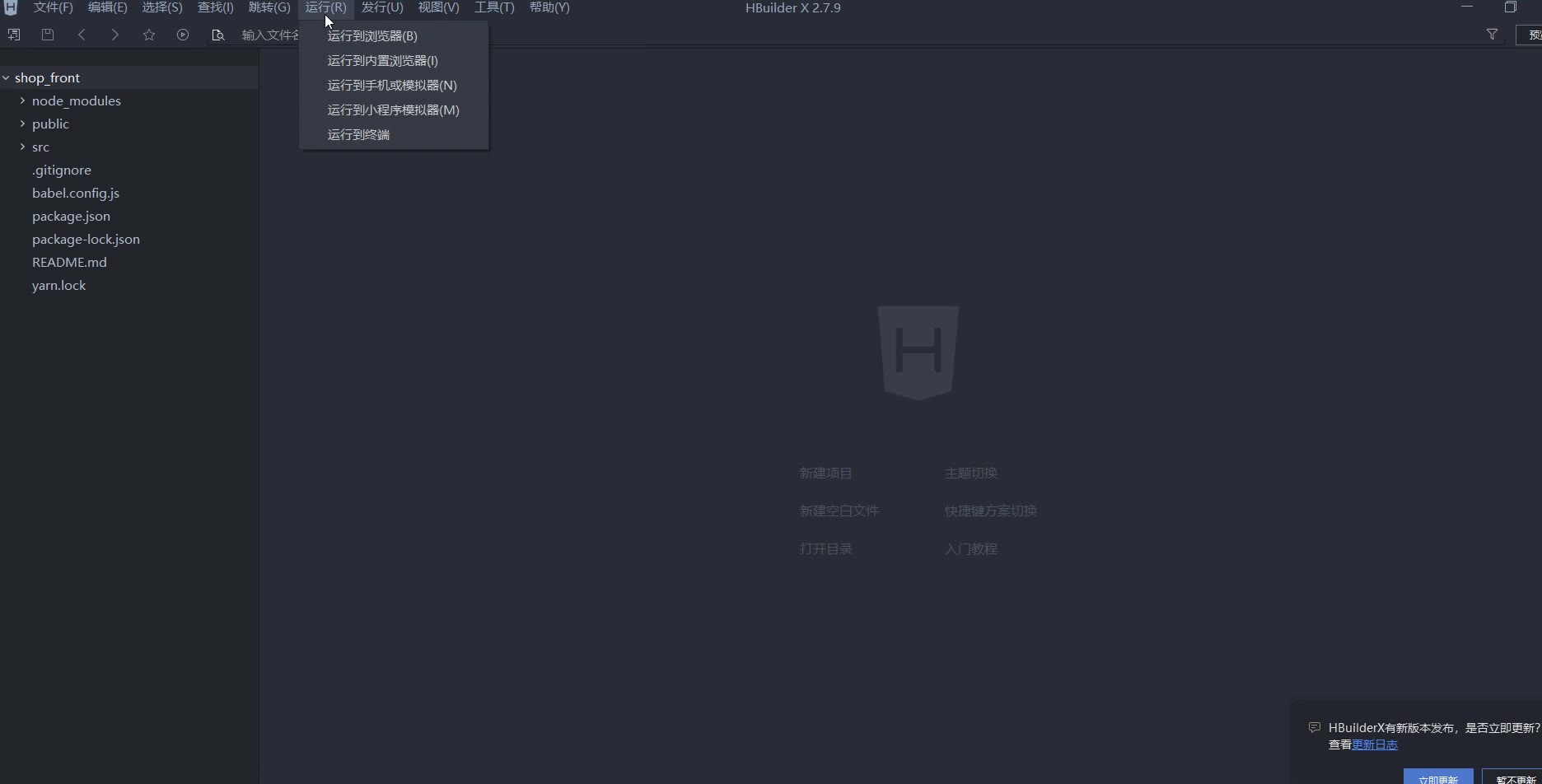Click 新建项目 on the welcome page
Screen dimensions: 1542x784
(x=825, y=474)
